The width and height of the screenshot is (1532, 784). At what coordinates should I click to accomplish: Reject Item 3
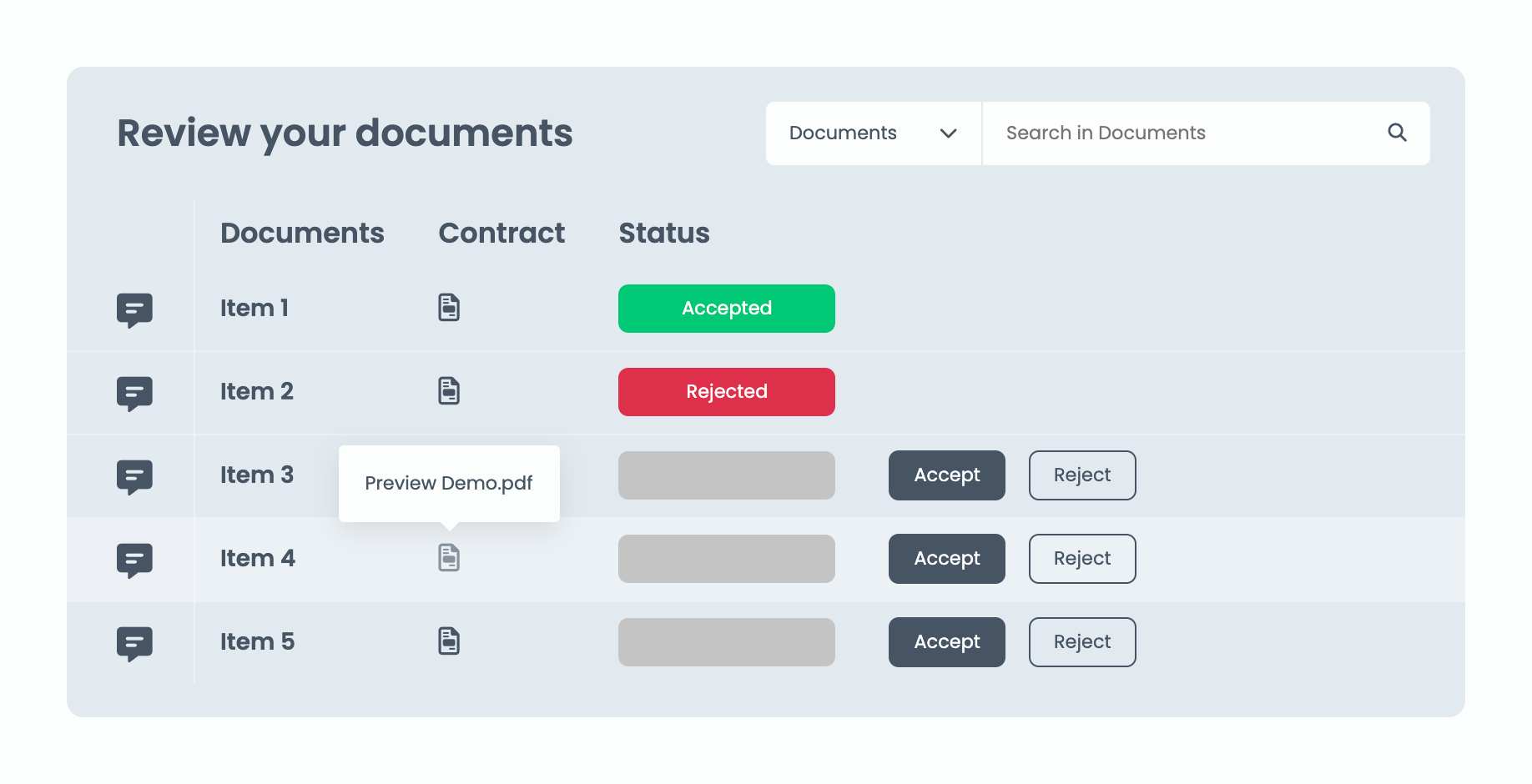coord(1081,475)
